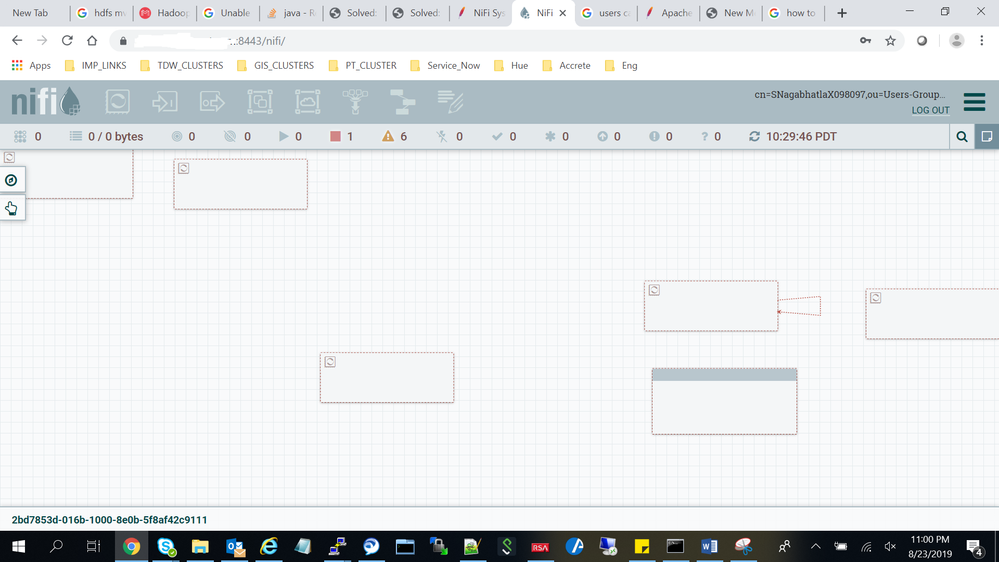Open the TDW_CLUSTERS bookmark folder
The width and height of the screenshot is (999, 562).
coord(182,66)
